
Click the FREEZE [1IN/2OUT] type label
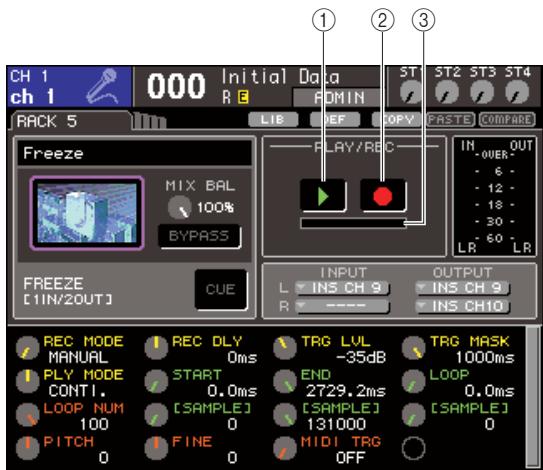coord(68,291)
